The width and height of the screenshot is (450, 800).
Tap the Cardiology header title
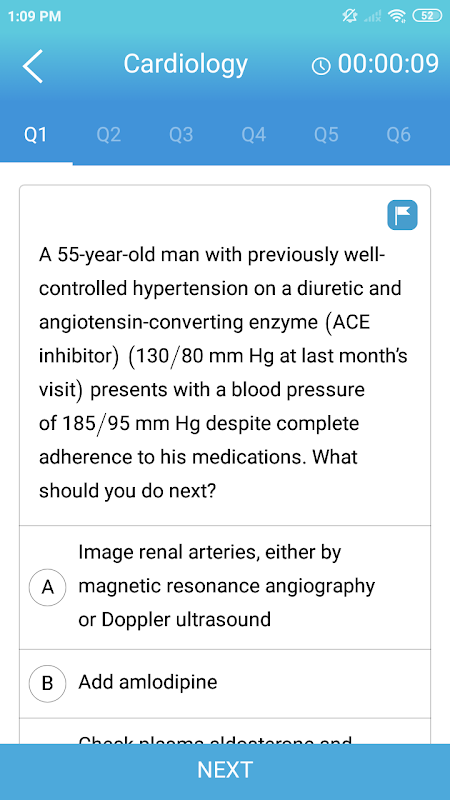click(186, 64)
